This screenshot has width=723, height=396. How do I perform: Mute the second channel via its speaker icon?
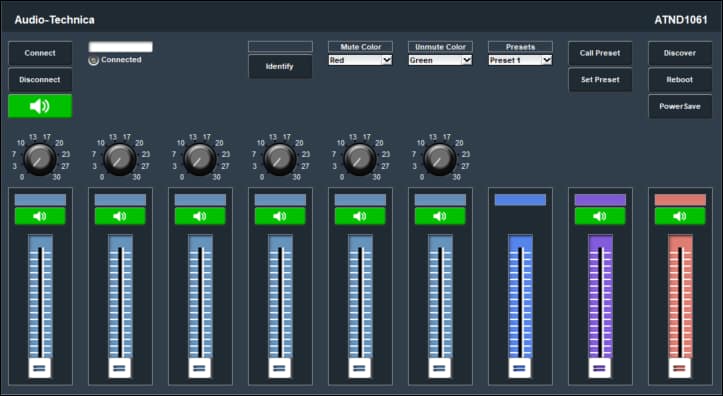click(x=120, y=216)
